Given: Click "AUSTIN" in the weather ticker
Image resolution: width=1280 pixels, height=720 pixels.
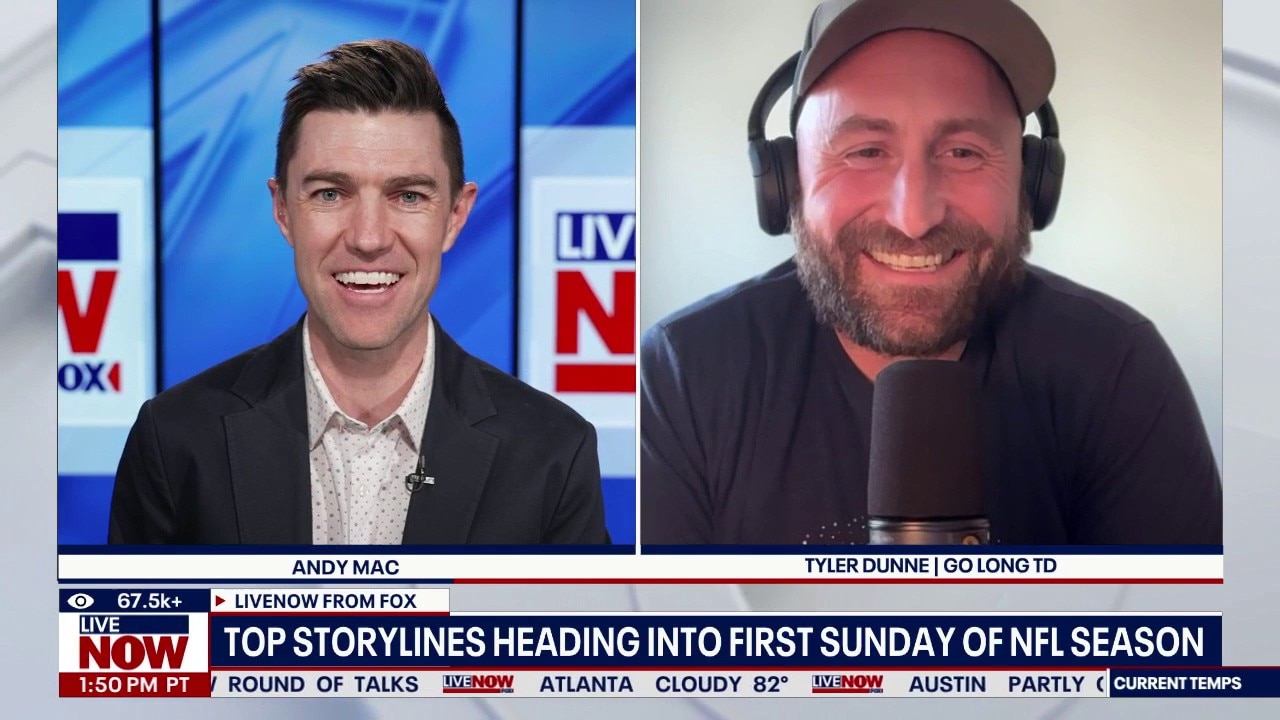Looking at the screenshot, I should point(946,684).
